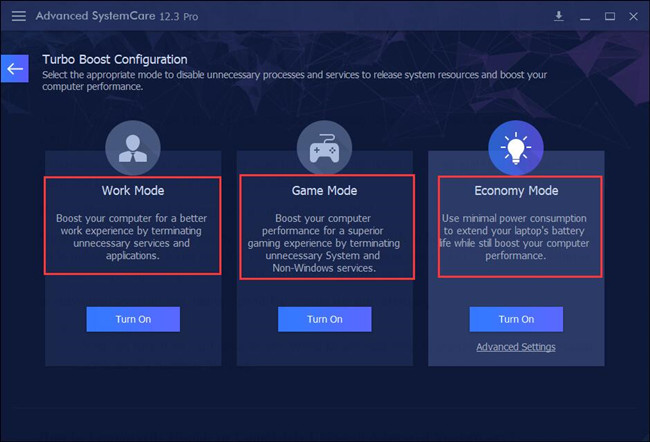Close the Advanced SystemCare window
The width and height of the screenshot is (650, 442).
click(633, 16)
